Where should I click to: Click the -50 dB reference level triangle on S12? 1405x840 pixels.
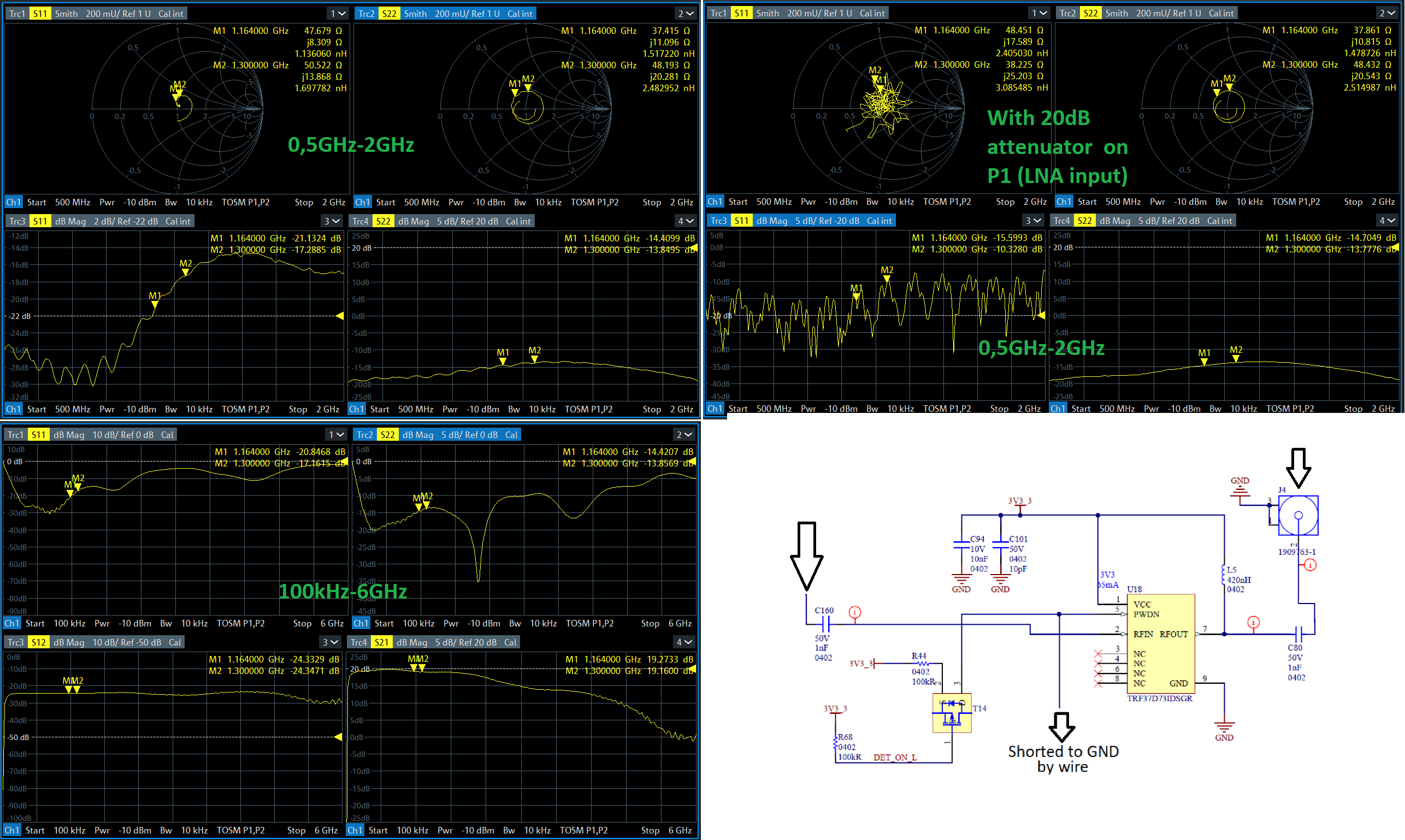point(338,737)
